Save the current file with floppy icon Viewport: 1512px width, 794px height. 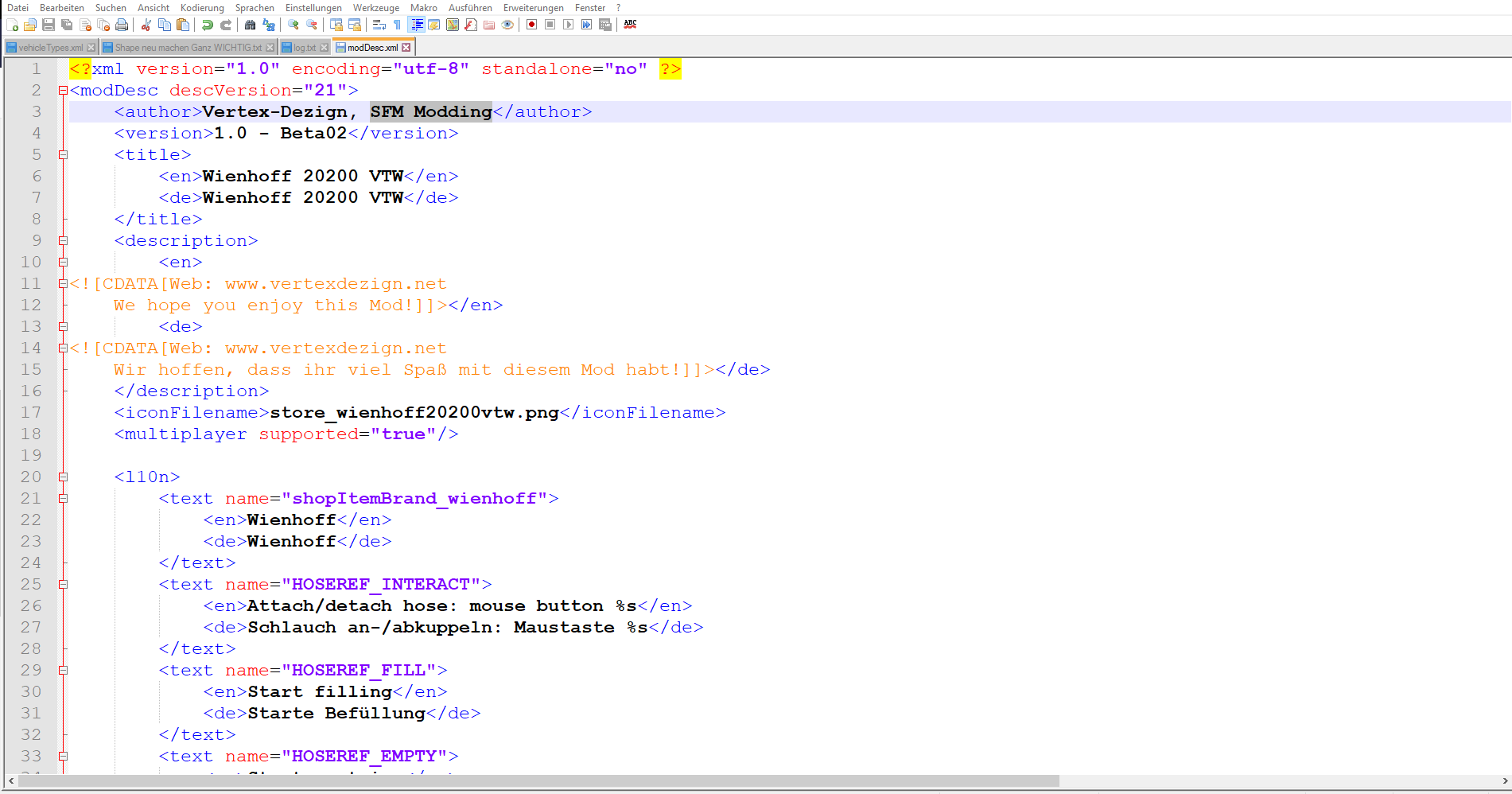point(49,25)
